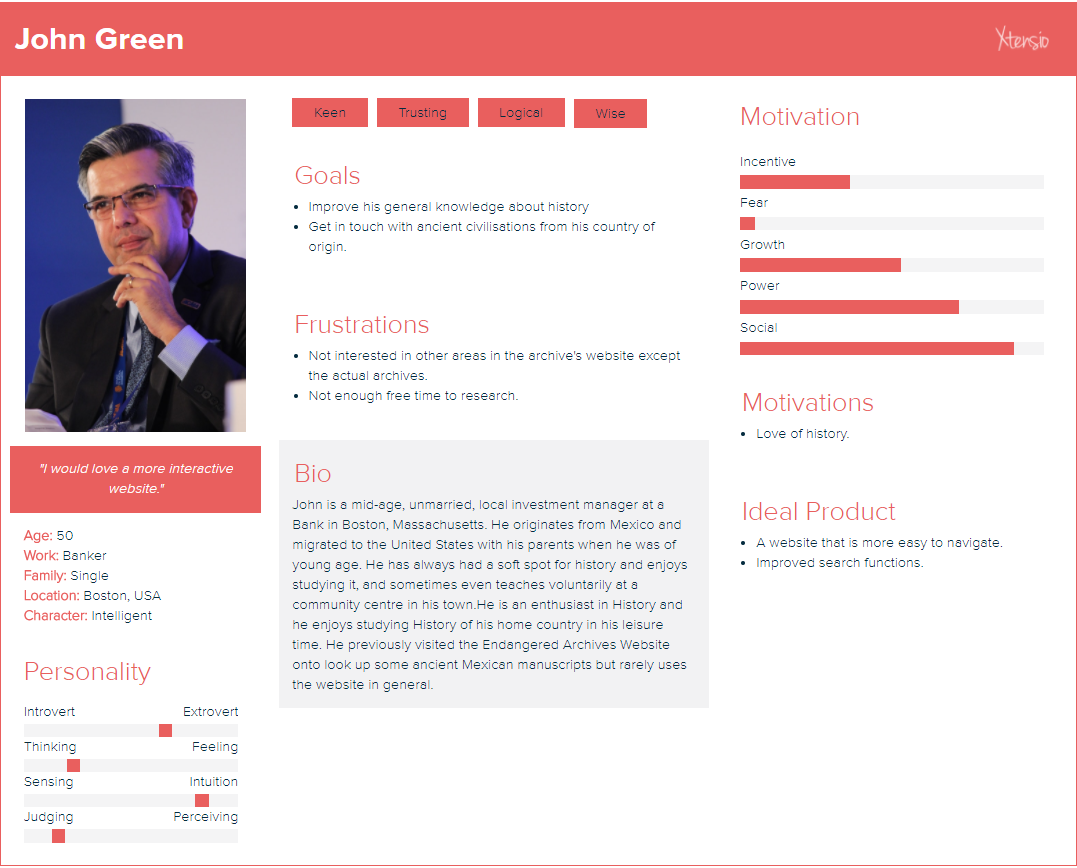Click the Xtensio logo in header
The width and height of the screenshot is (1077, 868).
1022,39
